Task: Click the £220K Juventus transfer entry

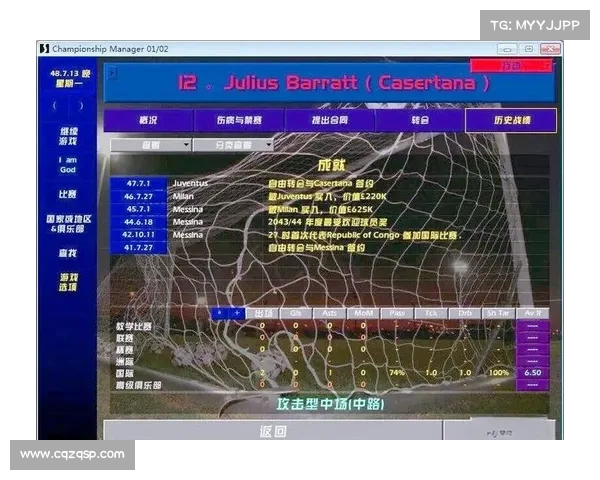Action: click(327, 197)
